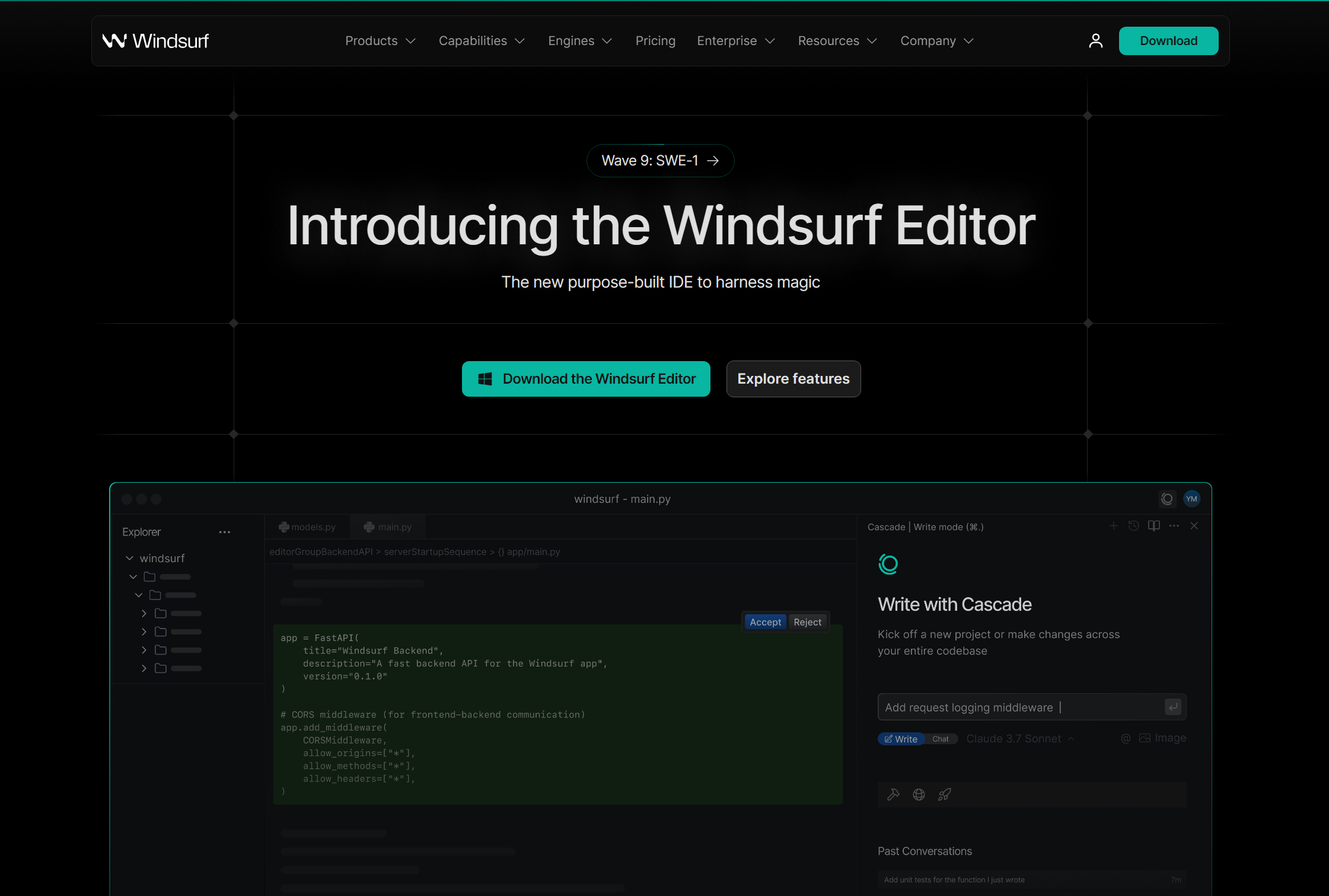1329x896 pixels.
Task: Open the Claude 3.7 Sonnet model selector
Action: pyautogui.click(x=1020, y=739)
